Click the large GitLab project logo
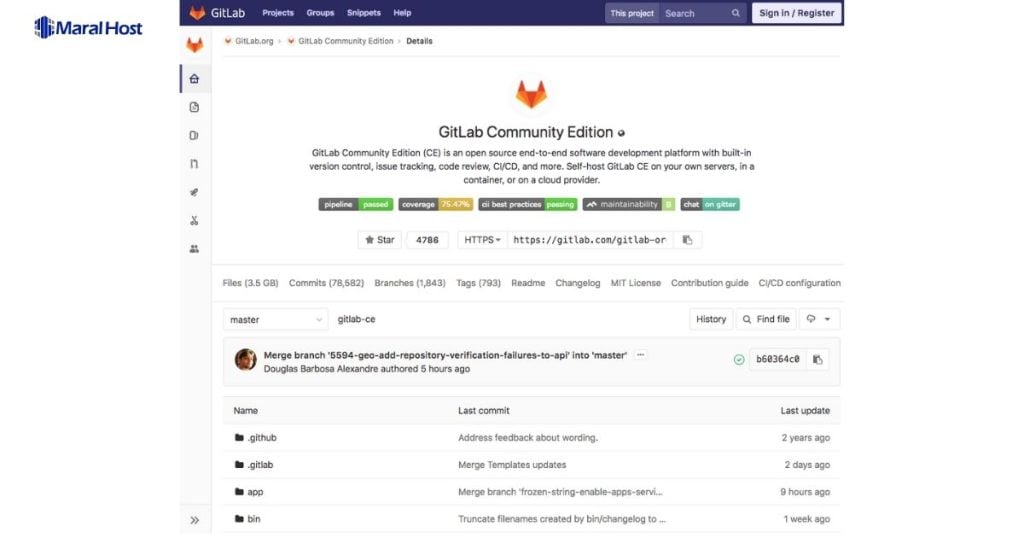1024x538 pixels. 531,94
